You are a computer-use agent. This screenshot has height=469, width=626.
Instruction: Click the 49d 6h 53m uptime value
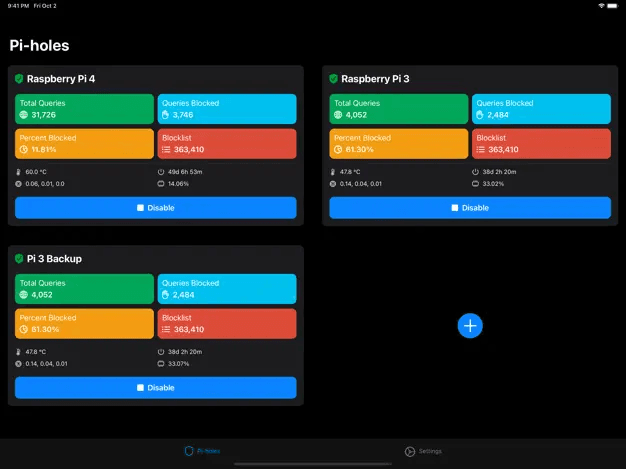pos(185,172)
